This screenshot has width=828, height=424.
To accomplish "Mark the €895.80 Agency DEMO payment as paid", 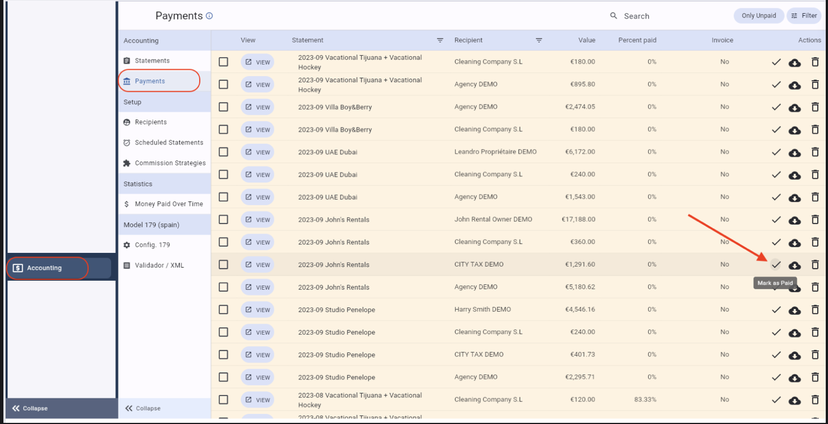I will (775, 84).
